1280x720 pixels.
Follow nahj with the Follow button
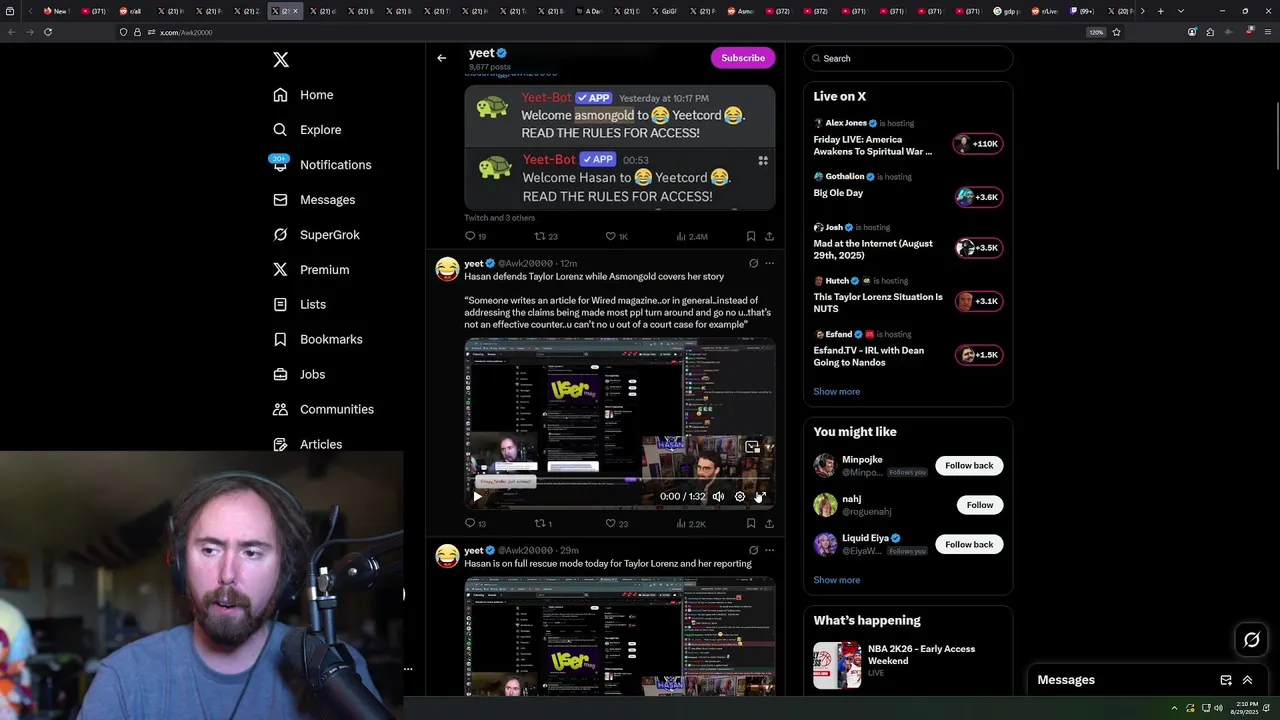[x=979, y=505]
